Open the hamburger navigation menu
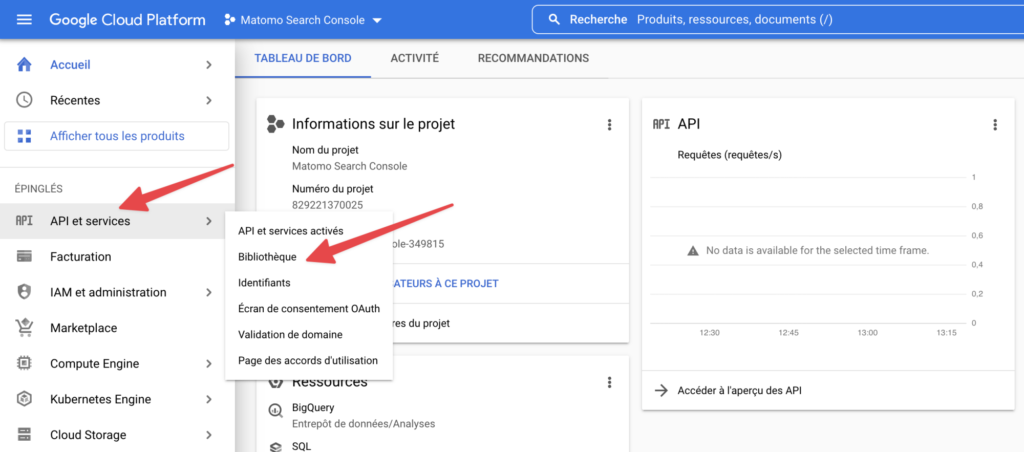Viewport: 1024px width, 452px height. click(24, 20)
